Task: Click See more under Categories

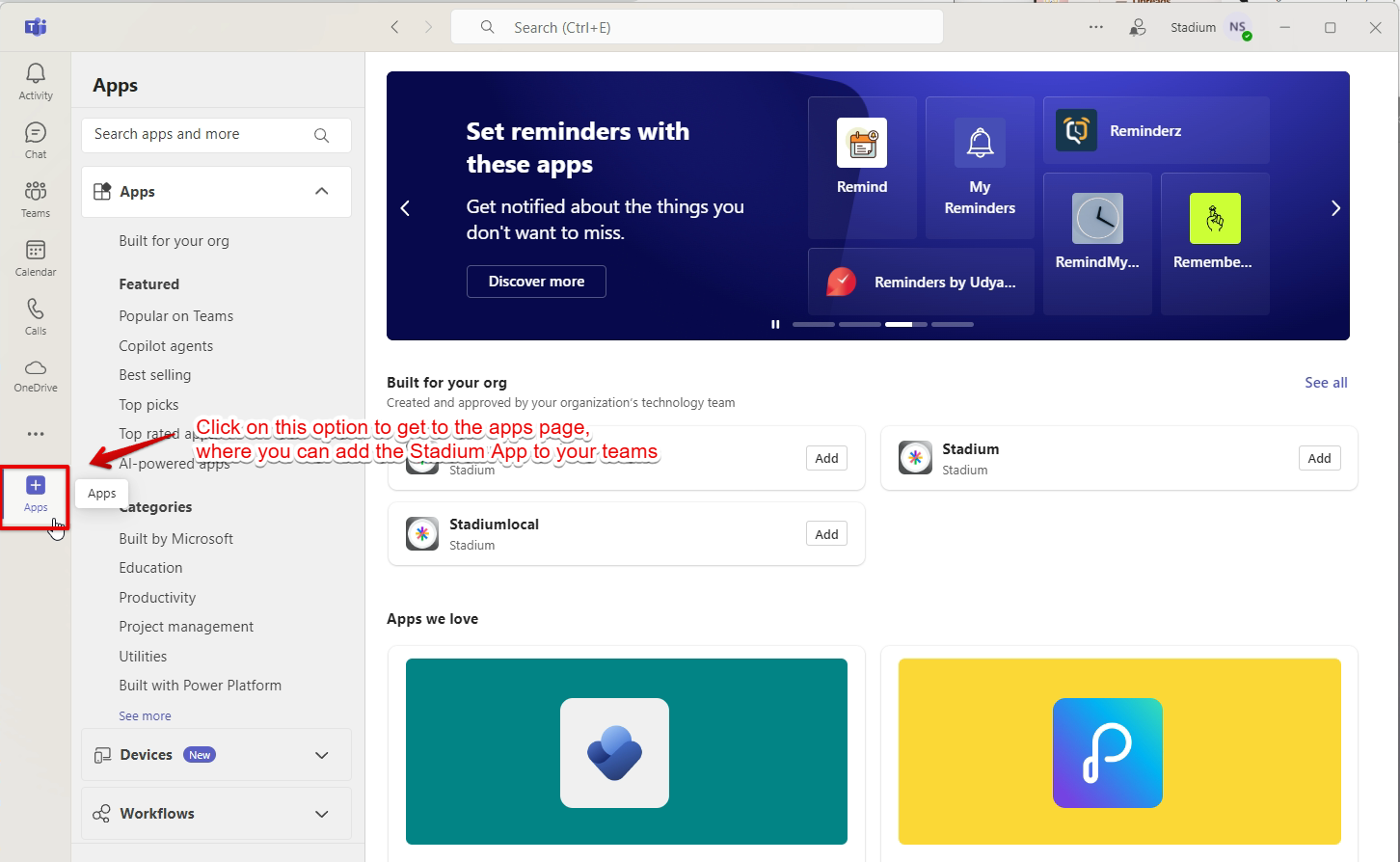Action: point(145,716)
